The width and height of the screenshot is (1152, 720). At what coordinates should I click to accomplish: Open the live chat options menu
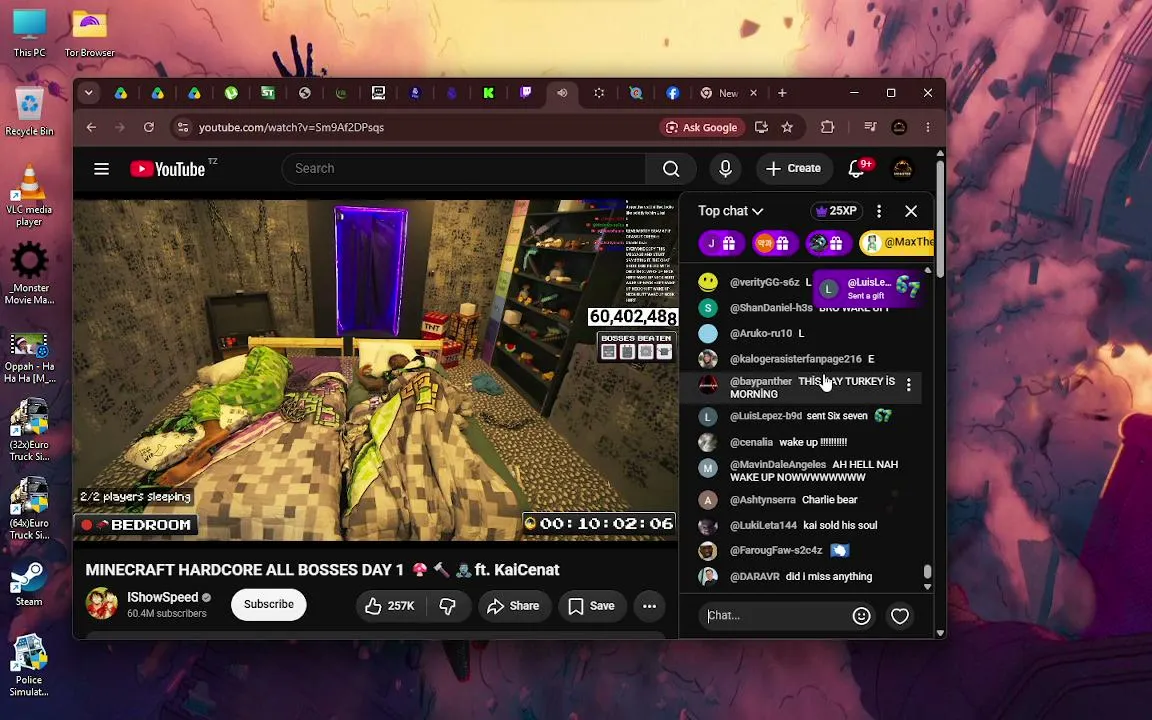(879, 211)
